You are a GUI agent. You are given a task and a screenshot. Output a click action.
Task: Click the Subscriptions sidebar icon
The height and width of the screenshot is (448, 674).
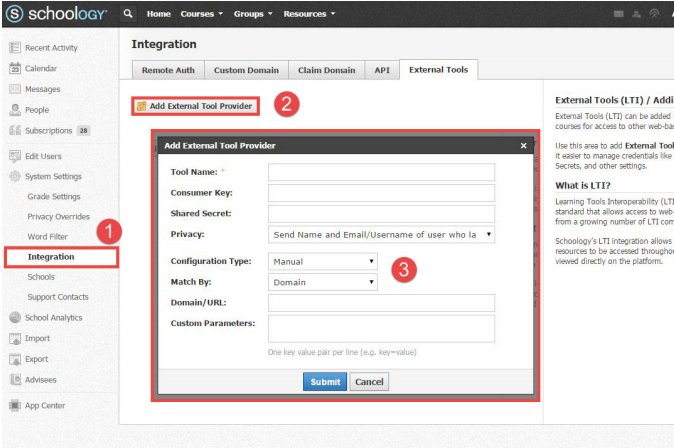[x=15, y=130]
